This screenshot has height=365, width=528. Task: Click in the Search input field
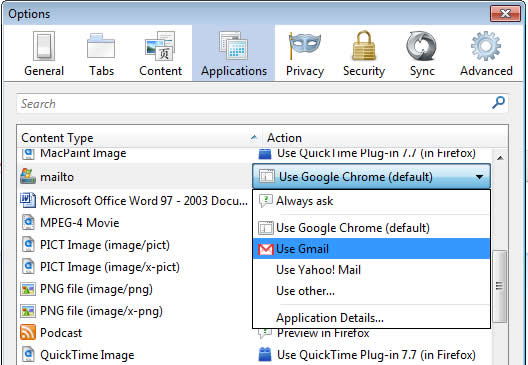254,103
